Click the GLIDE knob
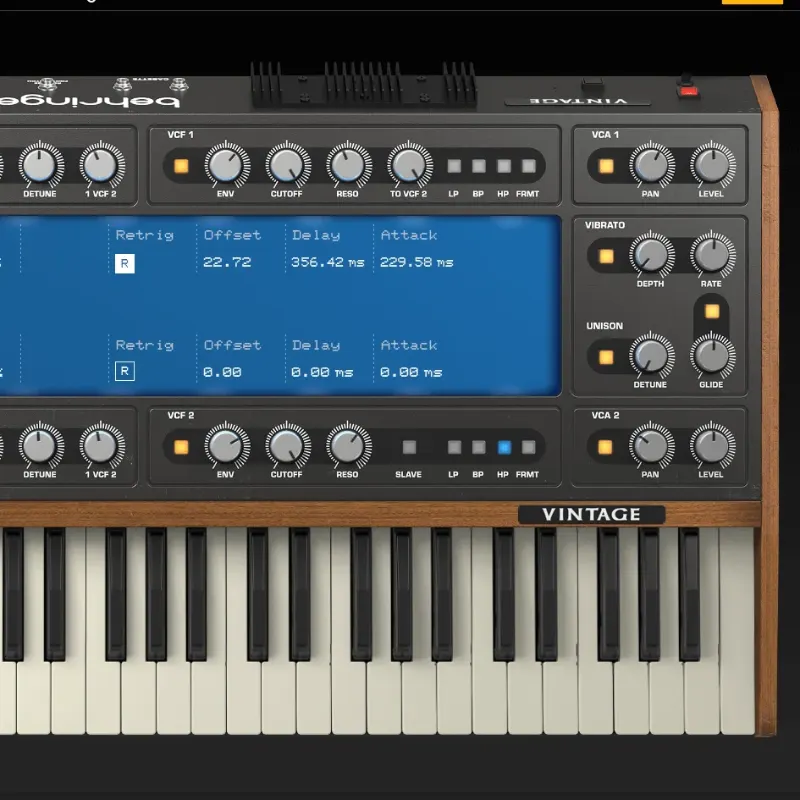Viewport: 800px width, 800px height. pyautogui.click(x=712, y=355)
